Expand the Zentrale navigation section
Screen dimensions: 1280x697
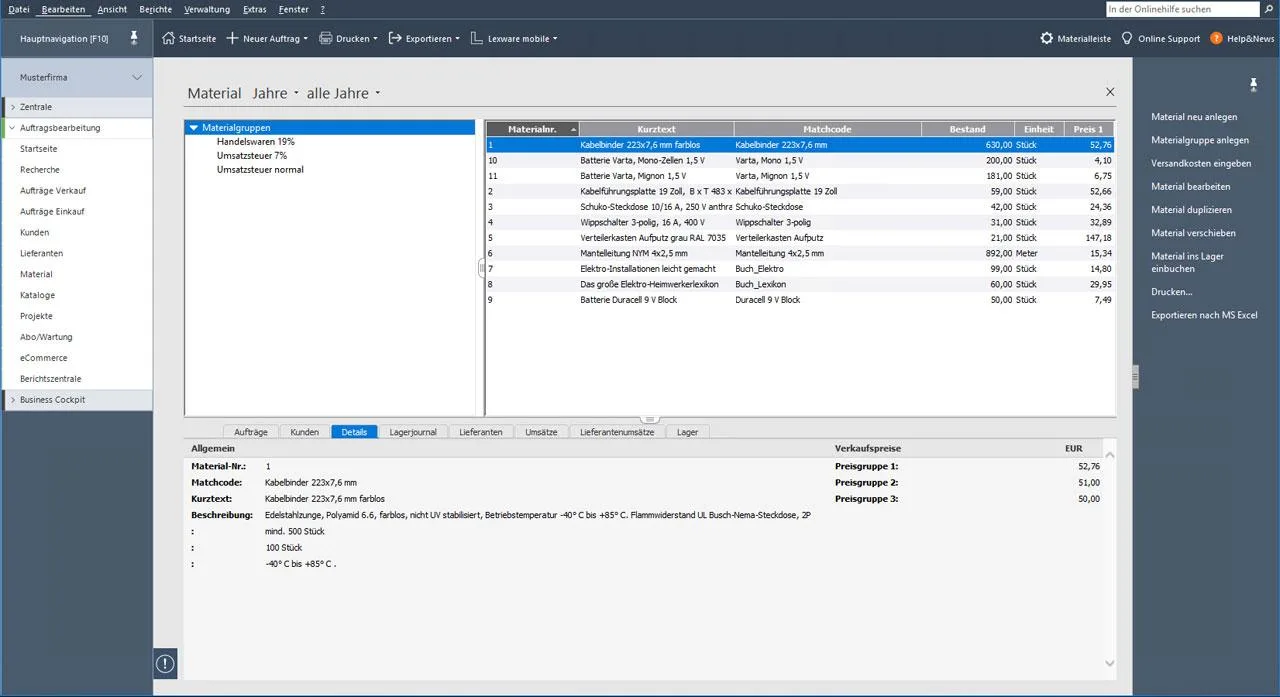[13, 107]
